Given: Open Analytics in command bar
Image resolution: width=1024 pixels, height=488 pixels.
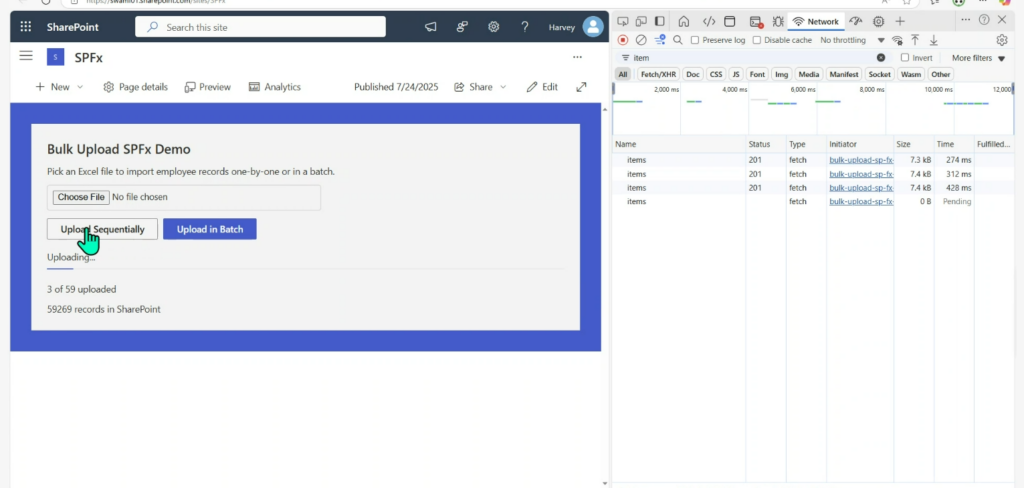Looking at the screenshot, I should 275,87.
